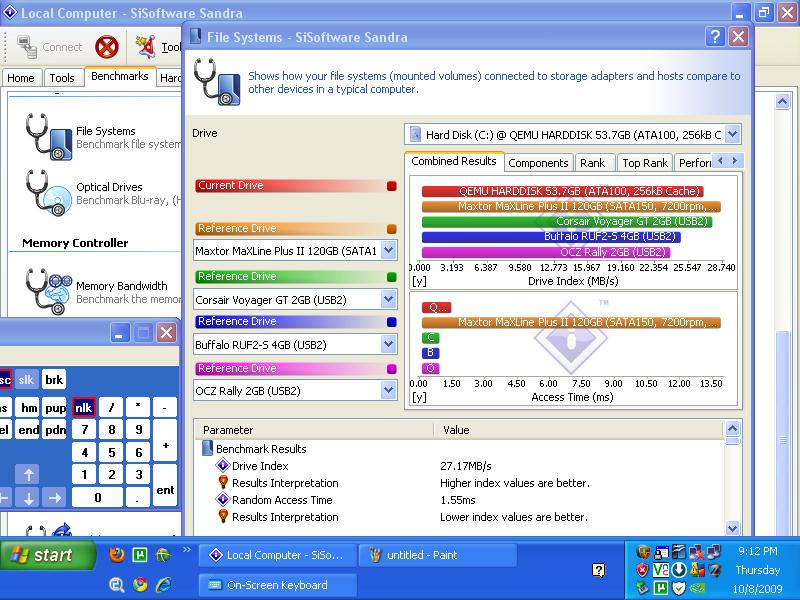Expand the OCZ Rally 2GB reference dropdown

(389, 391)
